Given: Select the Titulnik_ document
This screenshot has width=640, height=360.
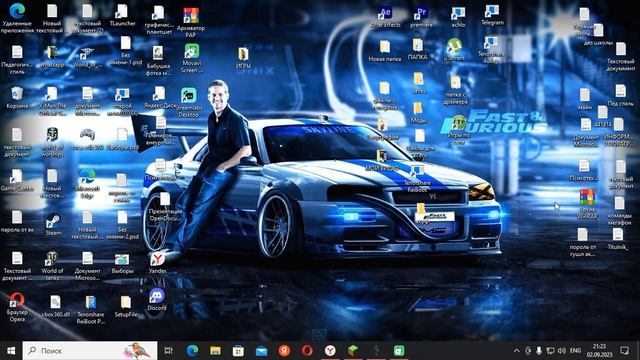Looking at the screenshot, I should 618,239.
